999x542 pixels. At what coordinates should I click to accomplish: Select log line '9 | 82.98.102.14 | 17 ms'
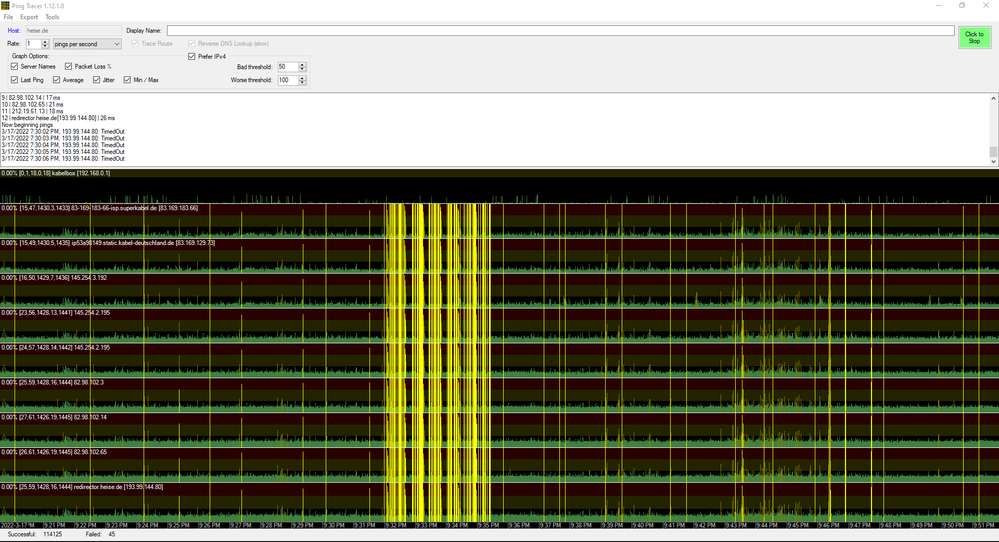click(x=31, y=98)
